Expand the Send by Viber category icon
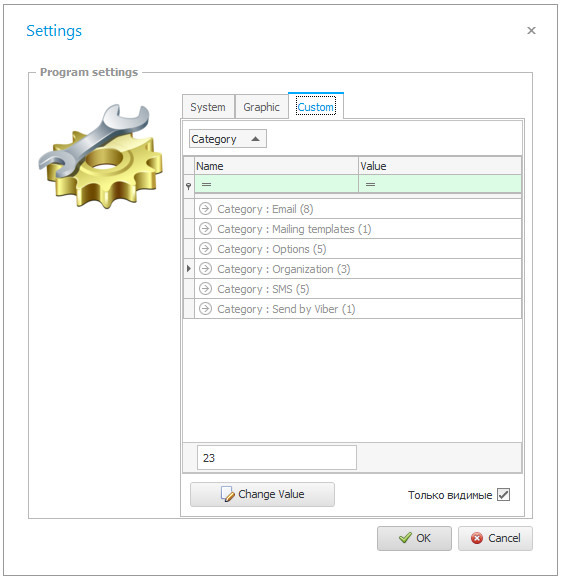563x581 pixels. (205, 309)
